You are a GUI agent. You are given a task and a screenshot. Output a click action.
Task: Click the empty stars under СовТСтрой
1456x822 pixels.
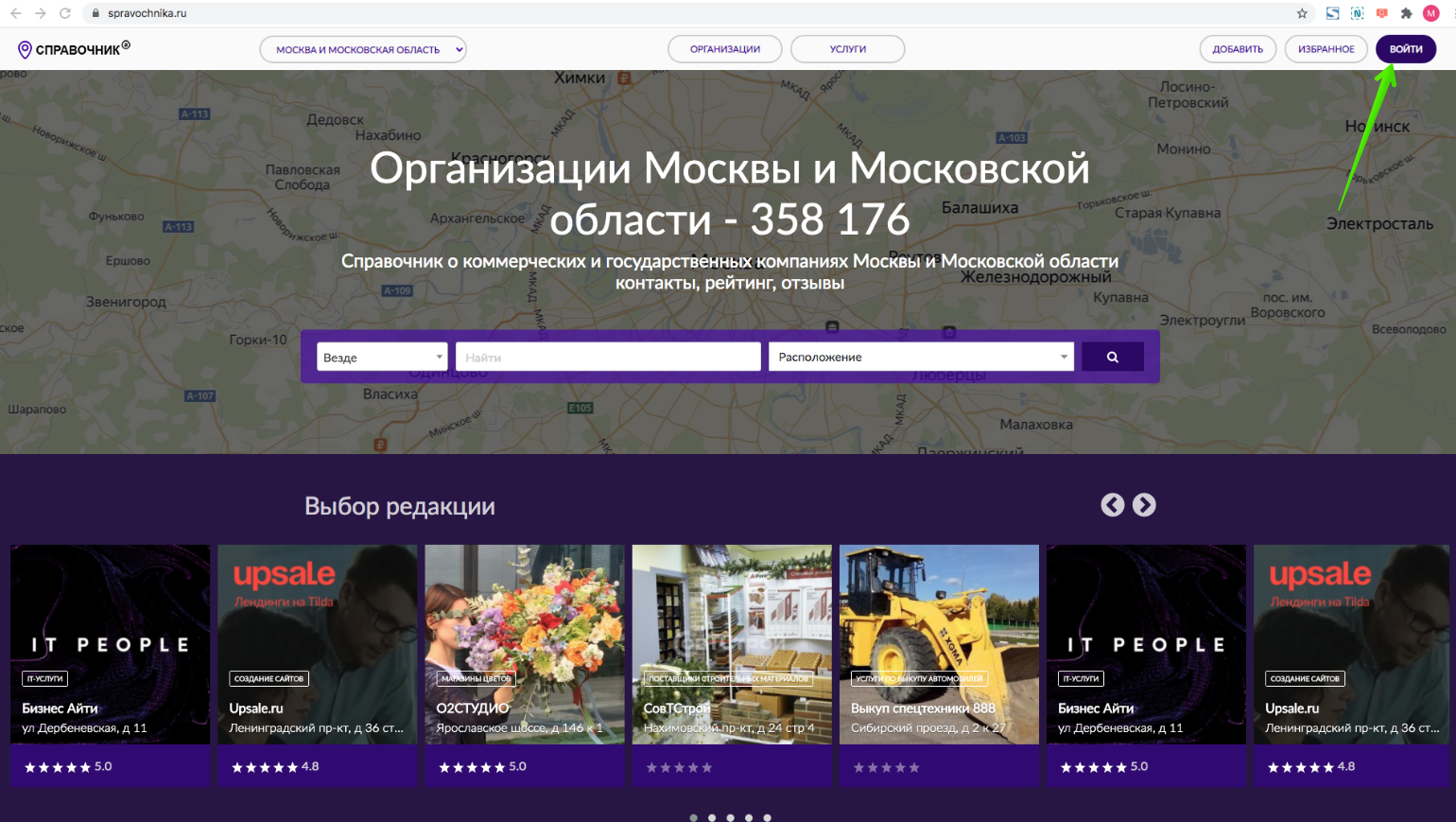pos(679,767)
